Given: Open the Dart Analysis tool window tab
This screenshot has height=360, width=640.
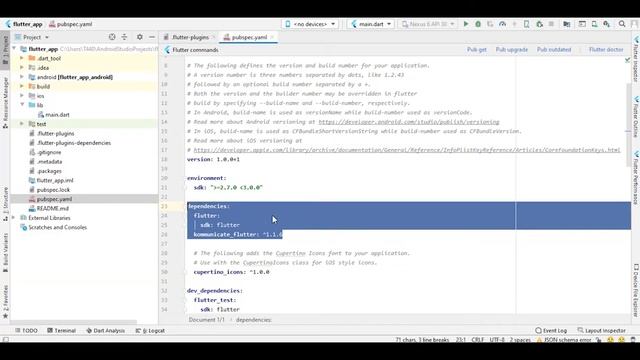Looking at the screenshot, I should tap(105, 331).
